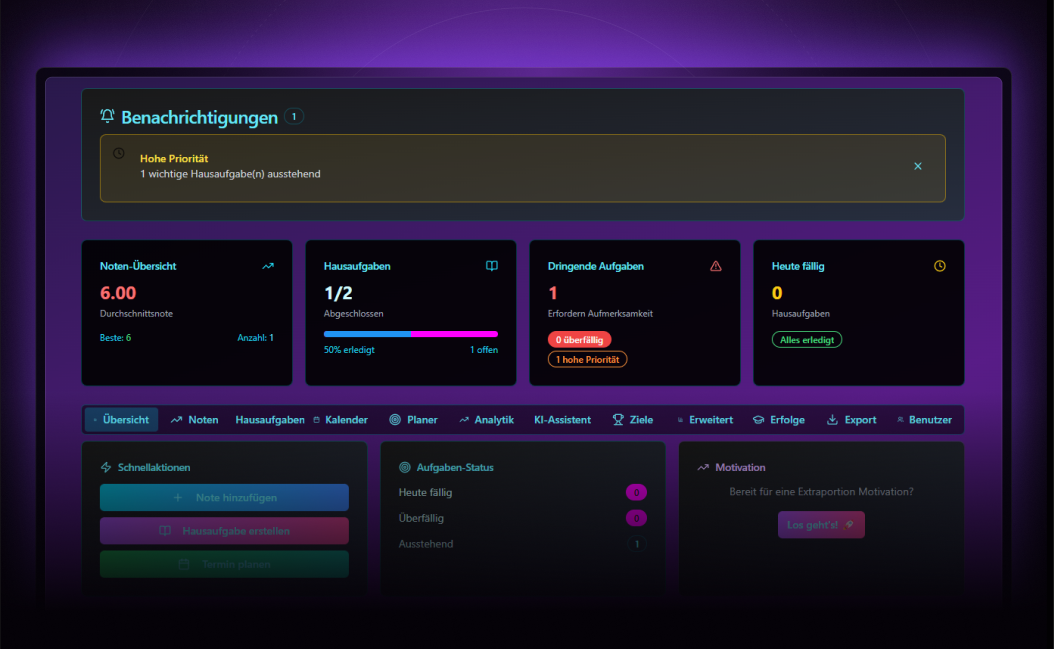Screen dimensions: 1054x649
Task: Open the Erweitert options
Action: coord(705,419)
